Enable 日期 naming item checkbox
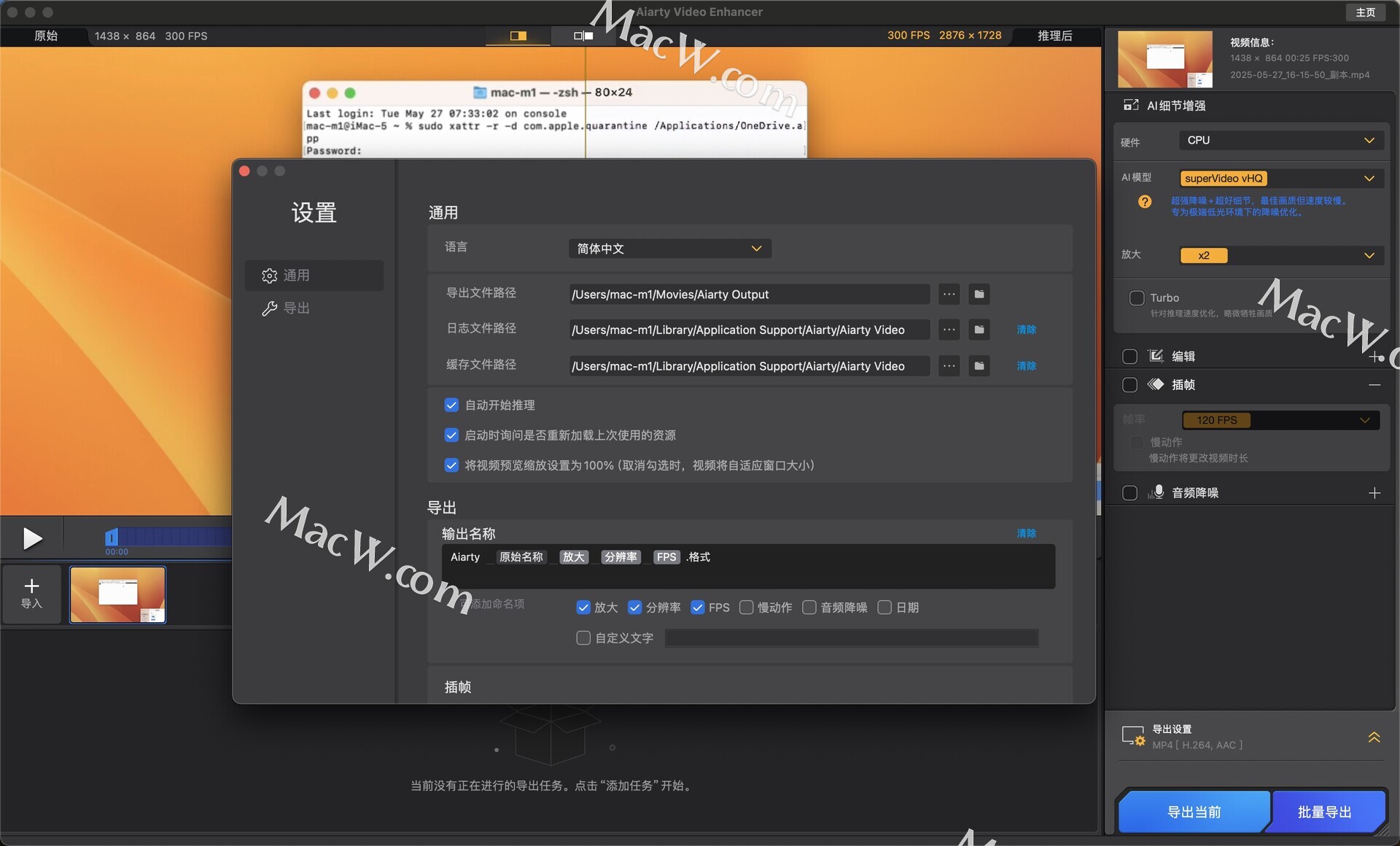Image resolution: width=1400 pixels, height=846 pixels. [884, 608]
